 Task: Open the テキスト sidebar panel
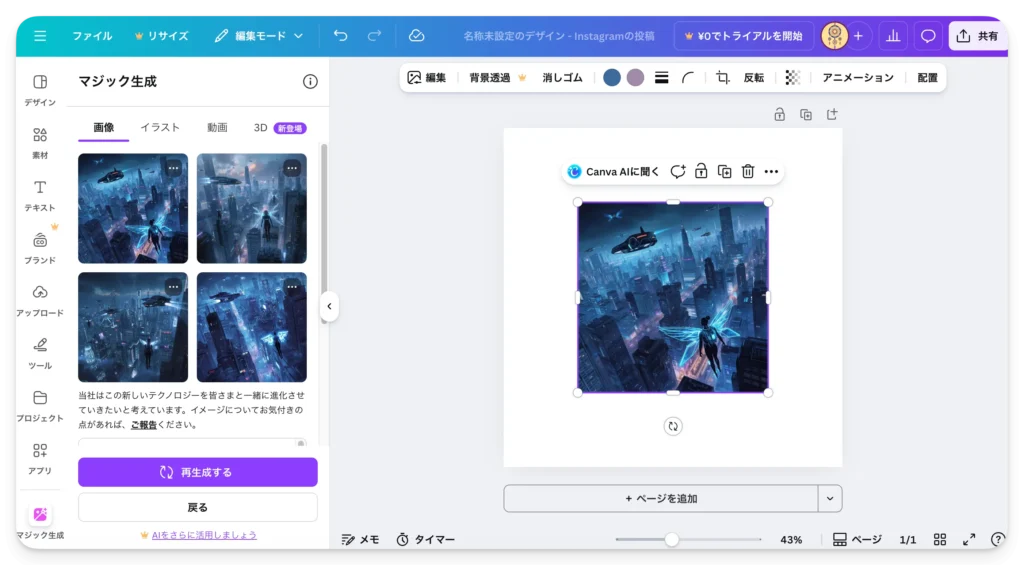[x=40, y=195]
